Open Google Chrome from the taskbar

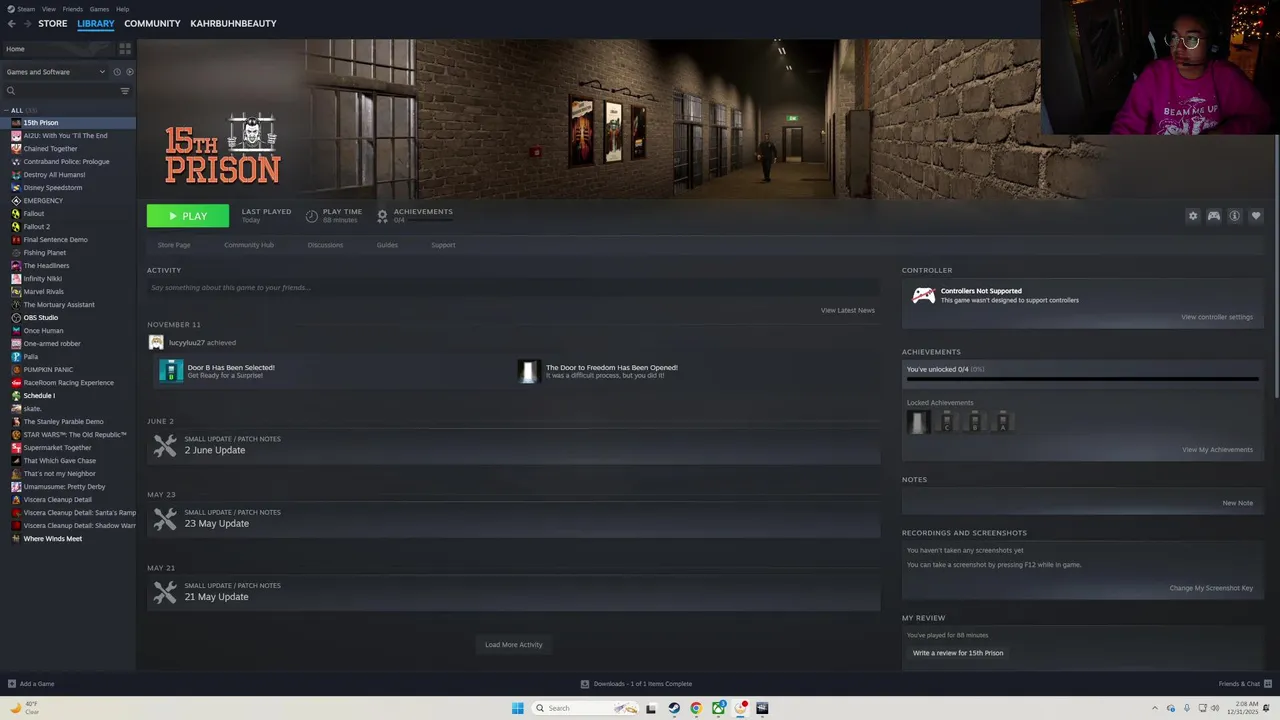click(x=696, y=708)
